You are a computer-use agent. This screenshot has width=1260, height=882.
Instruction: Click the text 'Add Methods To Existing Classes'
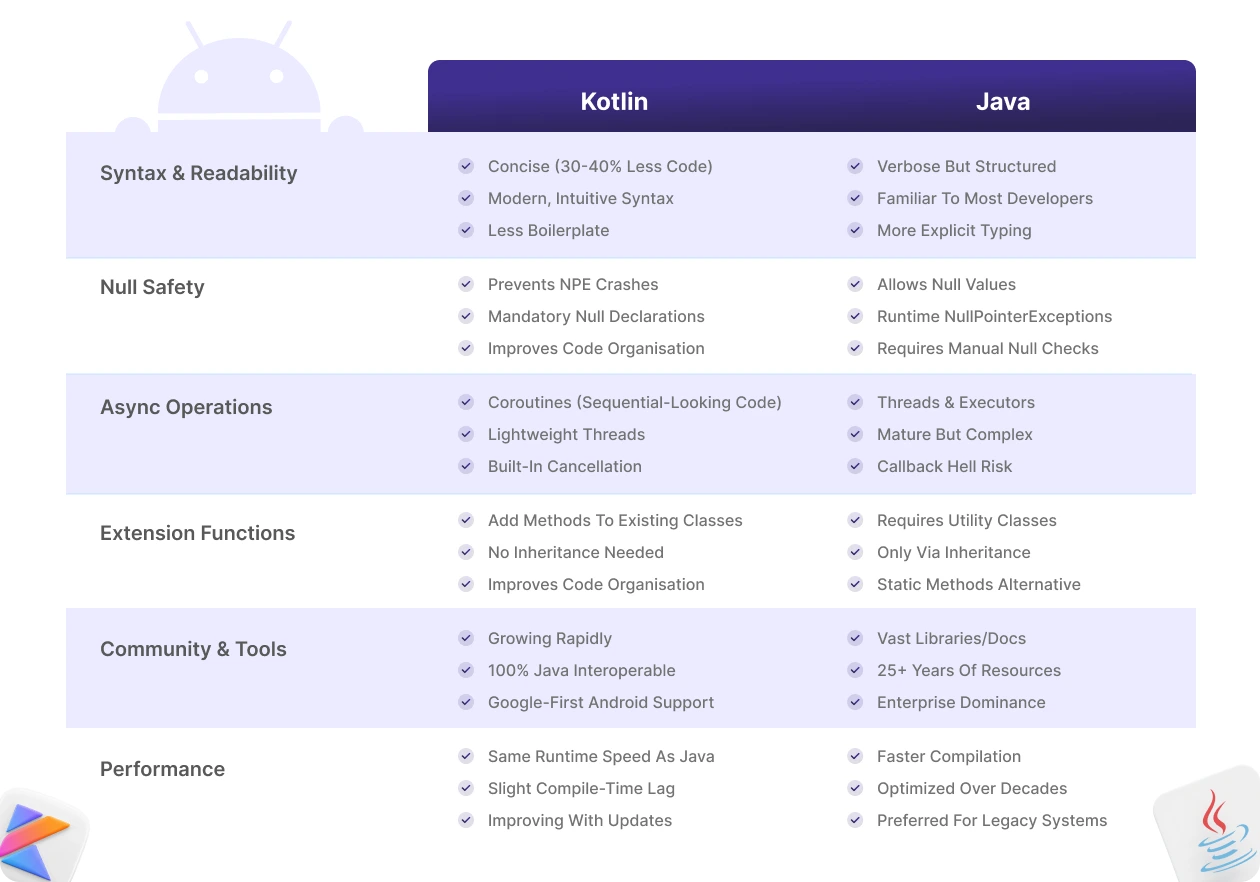point(615,520)
